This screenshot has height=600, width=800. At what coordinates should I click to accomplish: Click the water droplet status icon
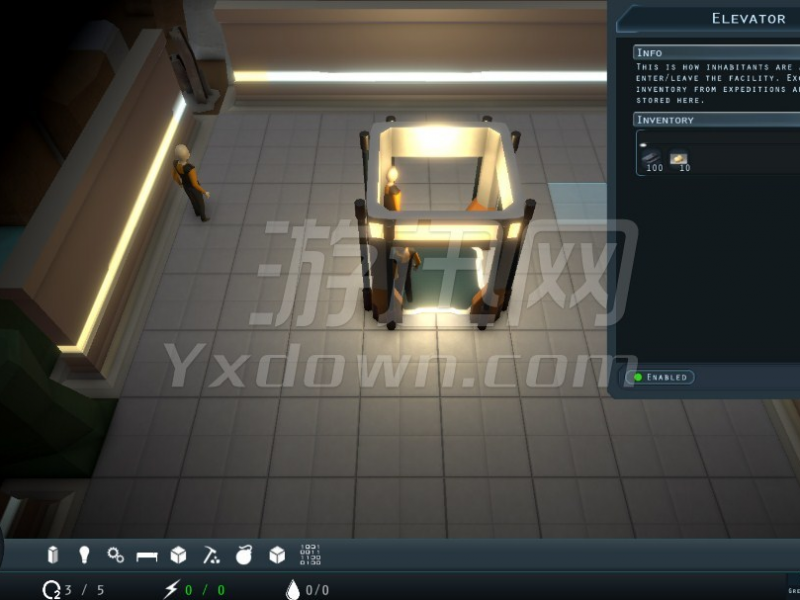pos(292,589)
